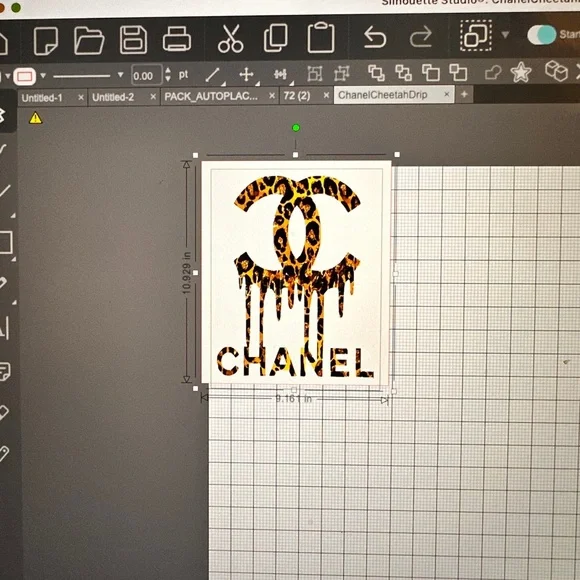580x580 pixels.
Task: Close the 72 (2) tab
Action: coord(326,95)
